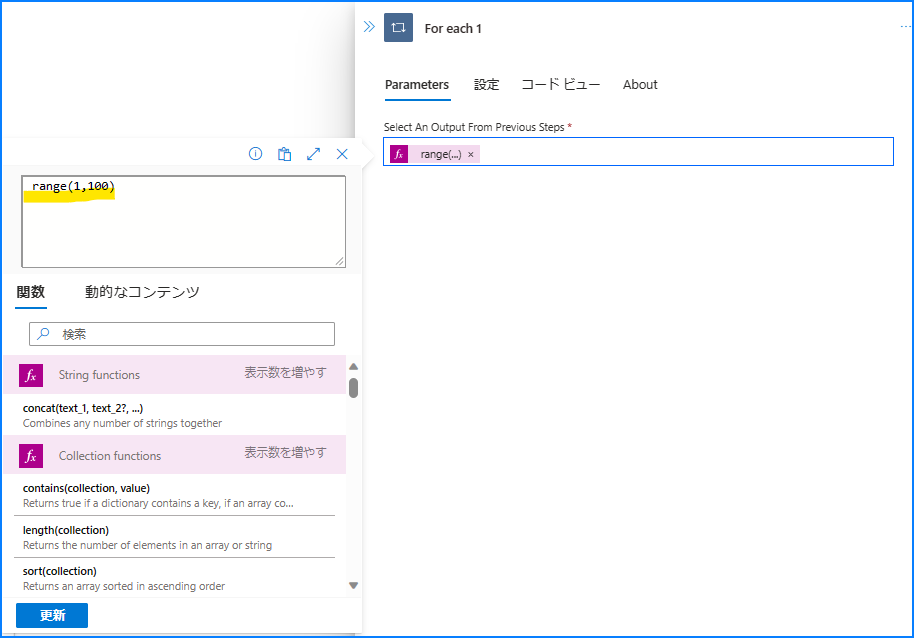Open the コード ビュー tab

tap(561, 84)
